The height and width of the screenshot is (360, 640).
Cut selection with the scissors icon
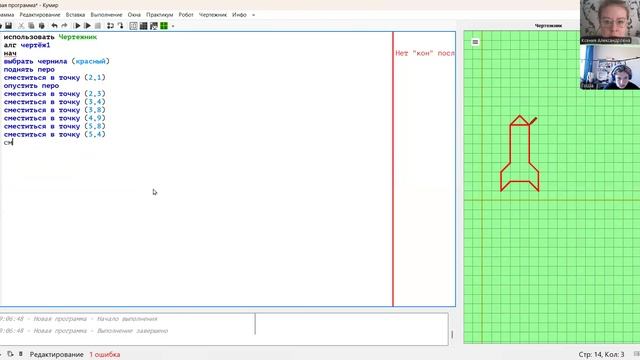tap(21, 26)
